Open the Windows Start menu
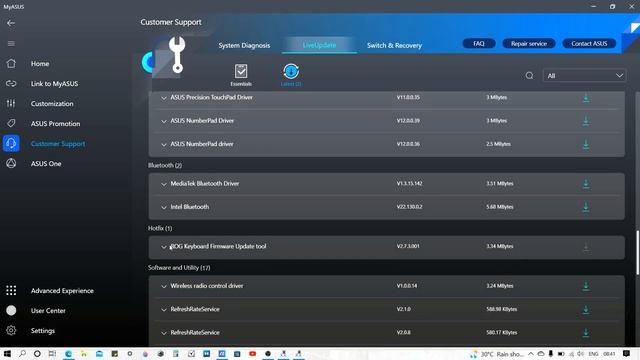The image size is (640, 360). point(7,354)
